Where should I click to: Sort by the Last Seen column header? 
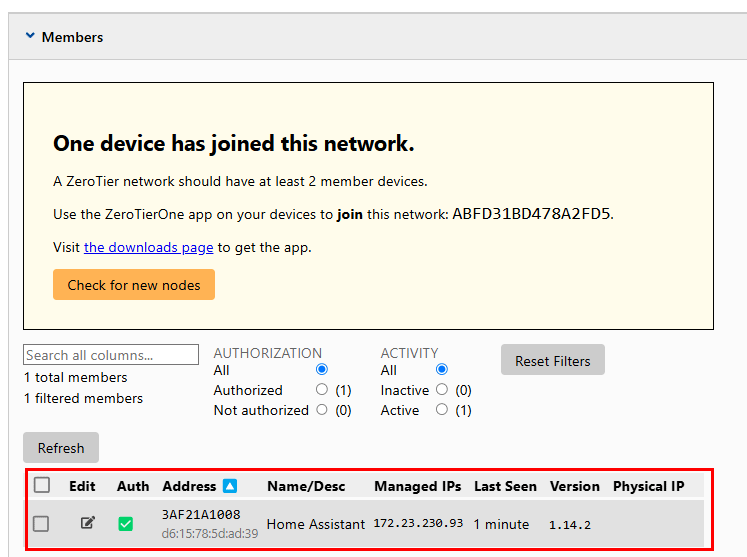pyautogui.click(x=505, y=486)
